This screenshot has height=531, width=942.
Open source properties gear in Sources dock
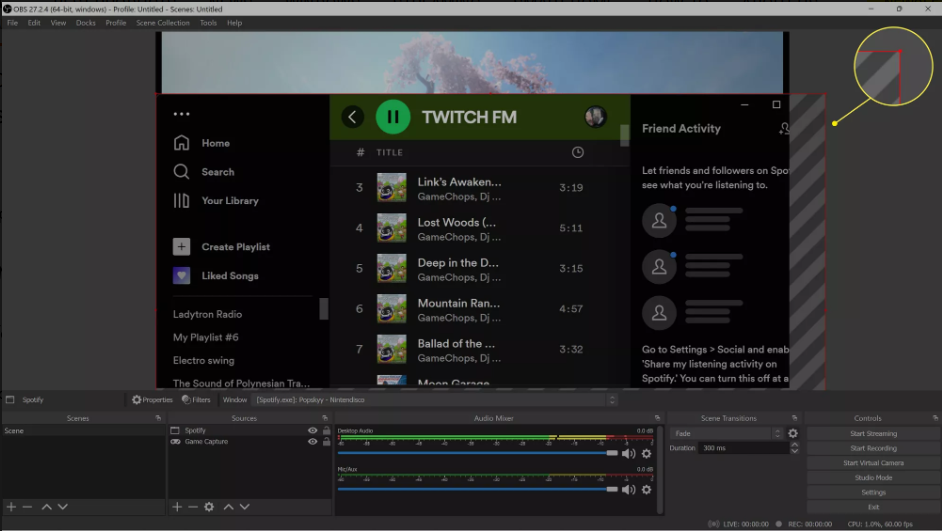(x=209, y=507)
